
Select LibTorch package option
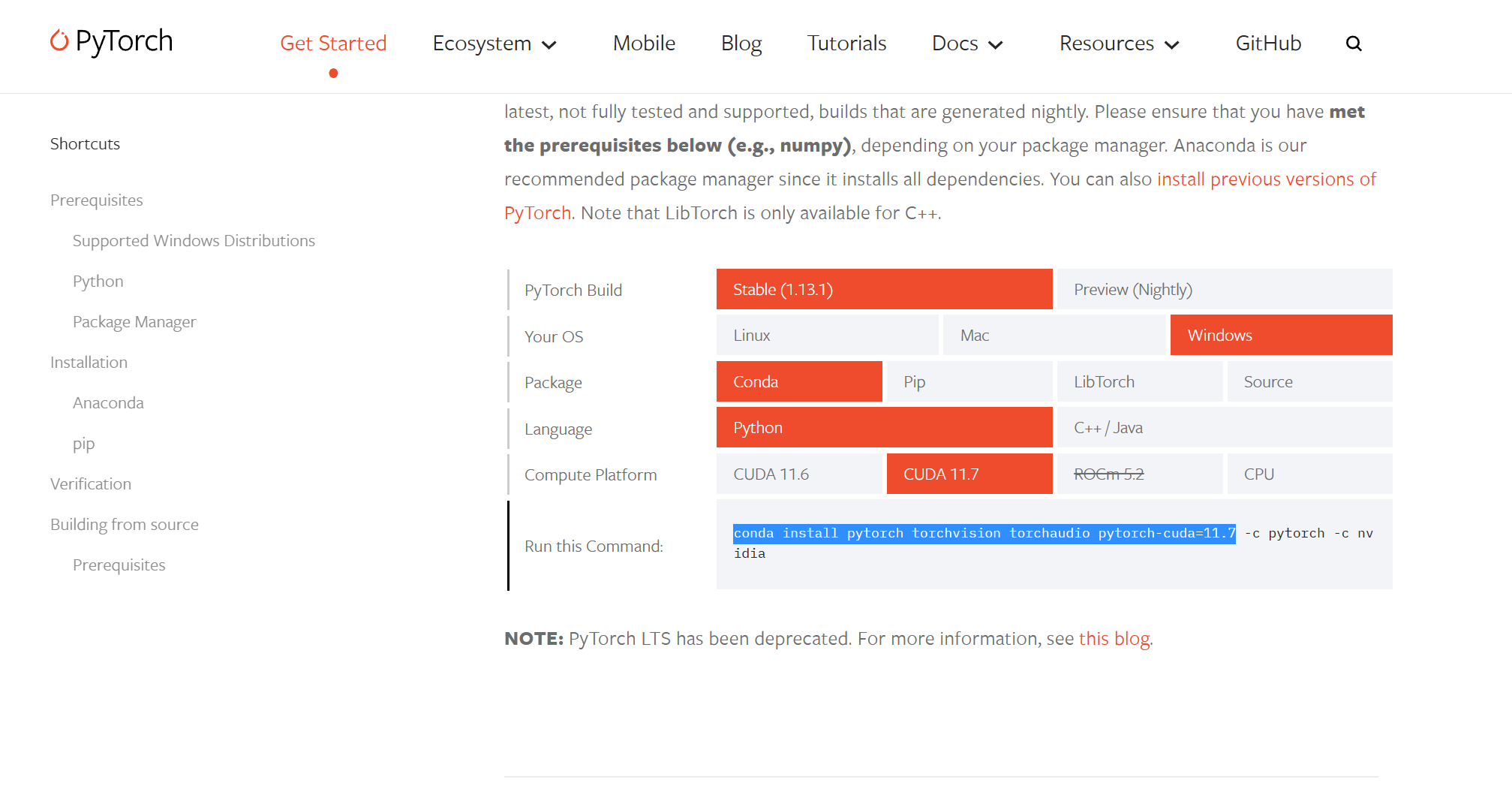[1139, 381]
